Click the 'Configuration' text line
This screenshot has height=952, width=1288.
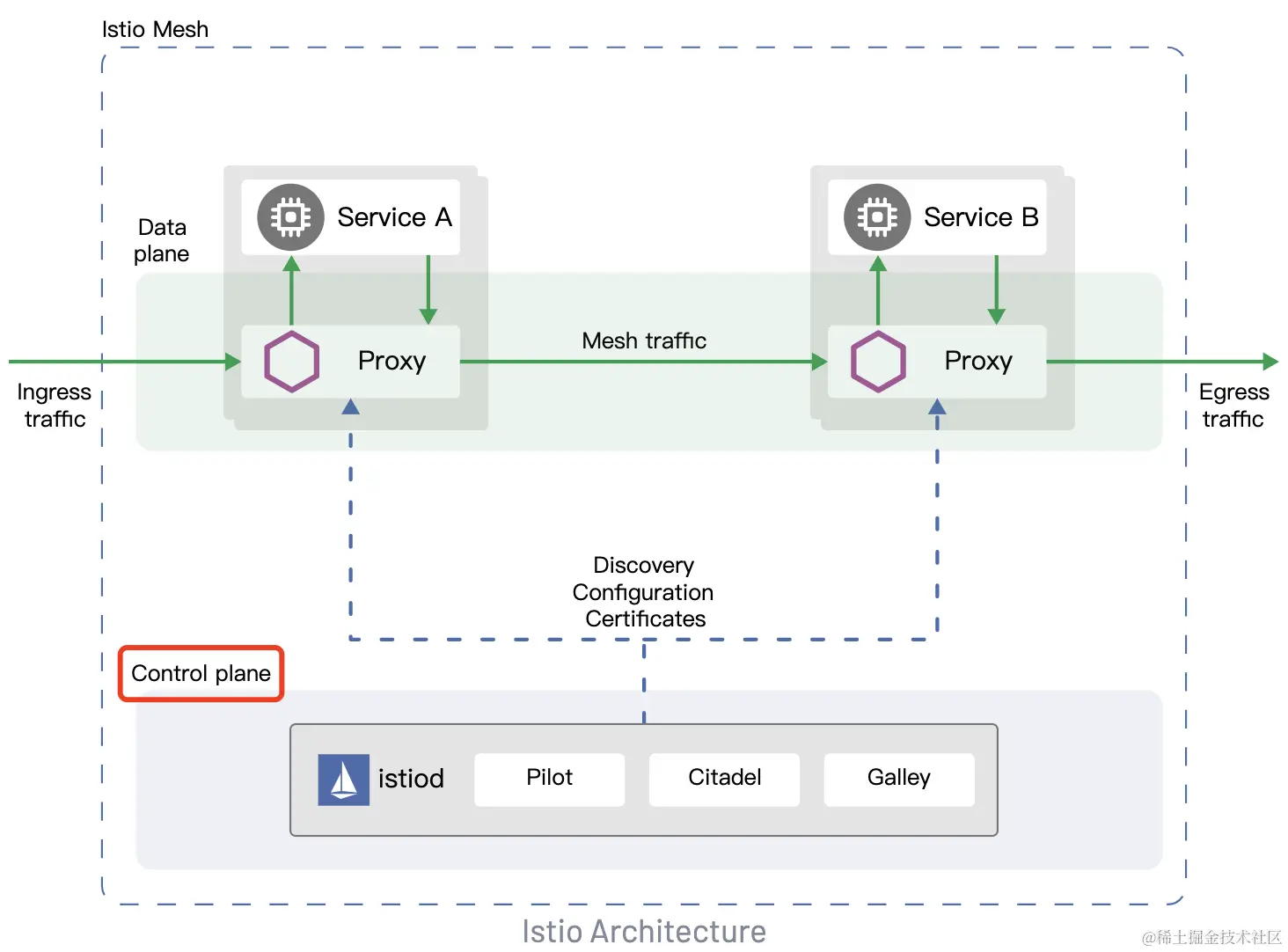tap(643, 592)
